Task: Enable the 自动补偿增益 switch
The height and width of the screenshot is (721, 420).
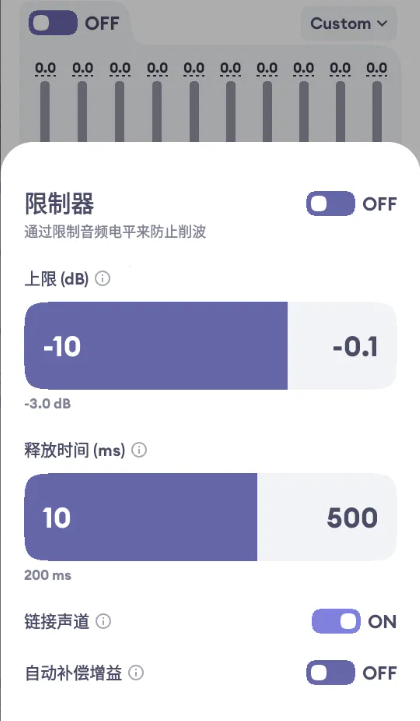Action: pos(330,673)
